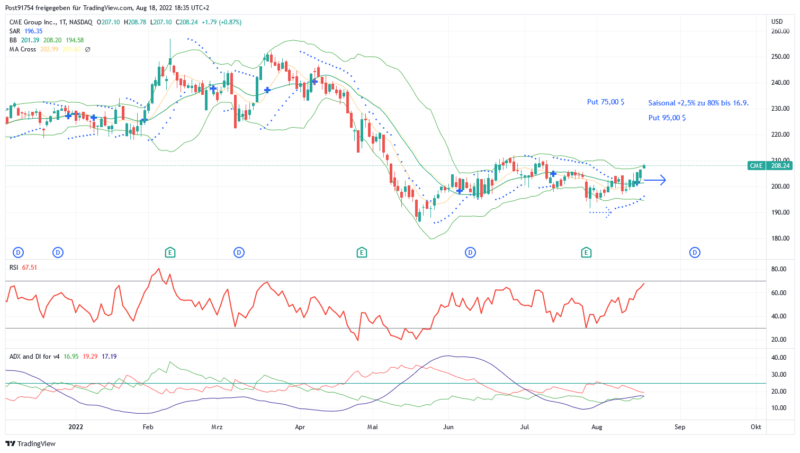Select the 'Saisonal +2,5%' text annotation
The width and height of the screenshot is (800, 453).
[697, 102]
